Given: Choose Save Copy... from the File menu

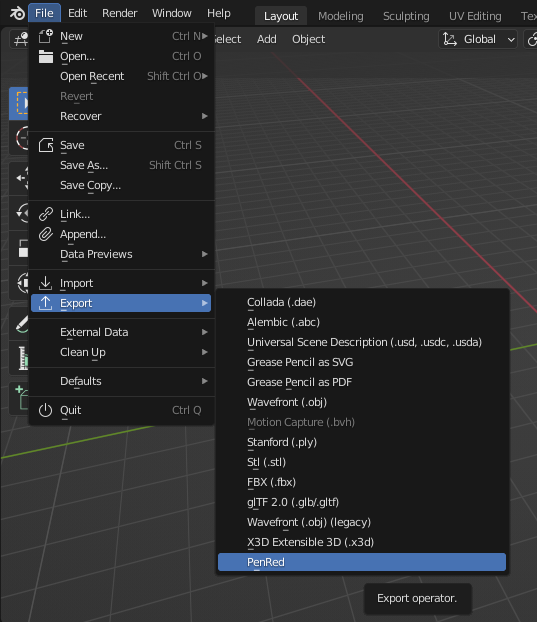Looking at the screenshot, I should click(x=121, y=185).
